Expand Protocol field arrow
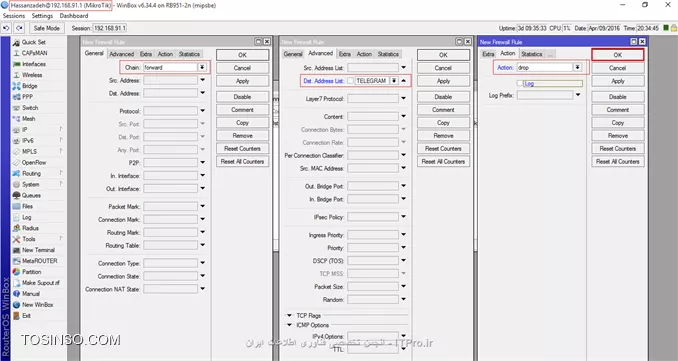The image size is (678, 361). 202,111
